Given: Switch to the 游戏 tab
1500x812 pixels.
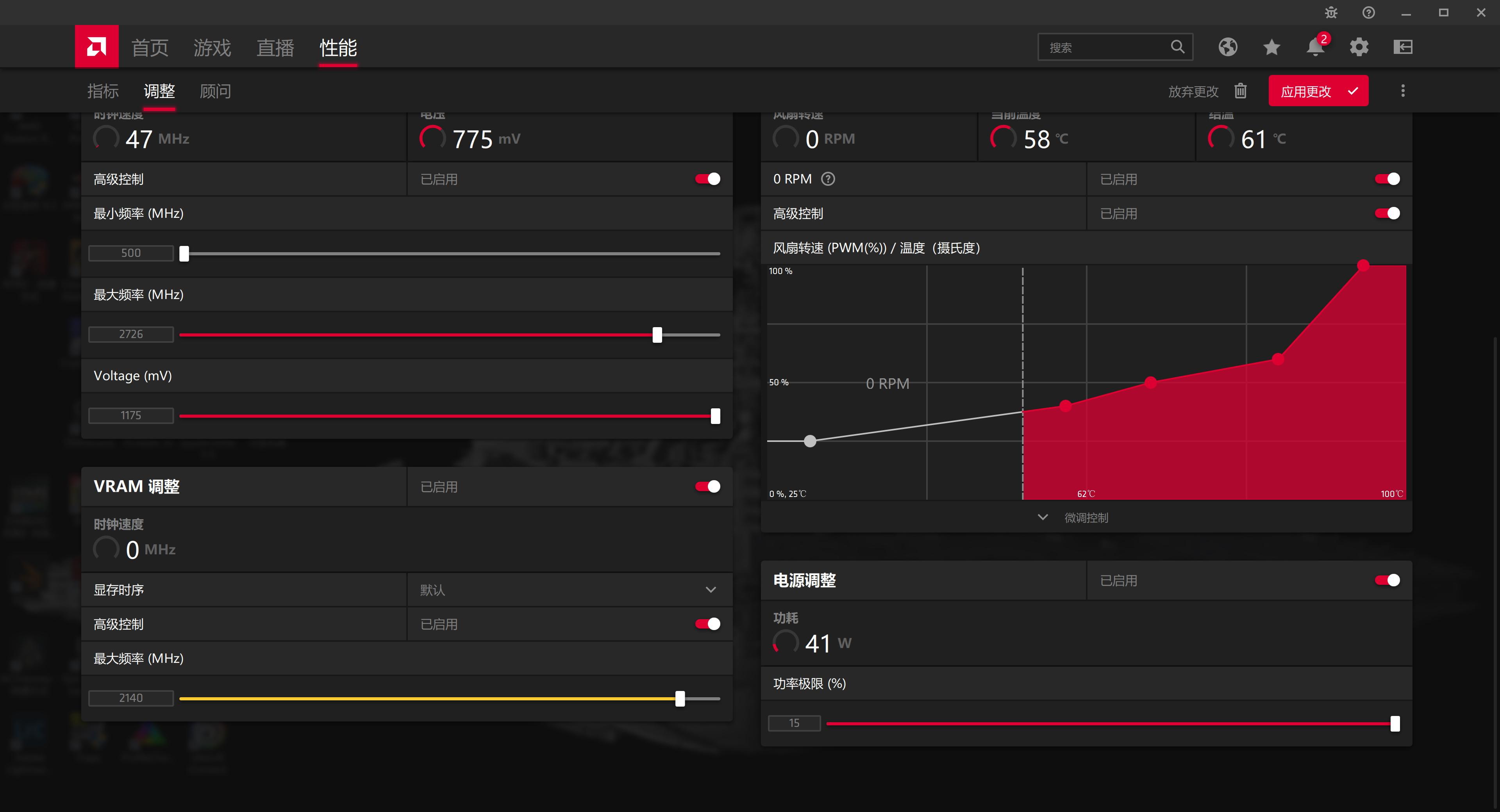Looking at the screenshot, I should tap(212, 48).
